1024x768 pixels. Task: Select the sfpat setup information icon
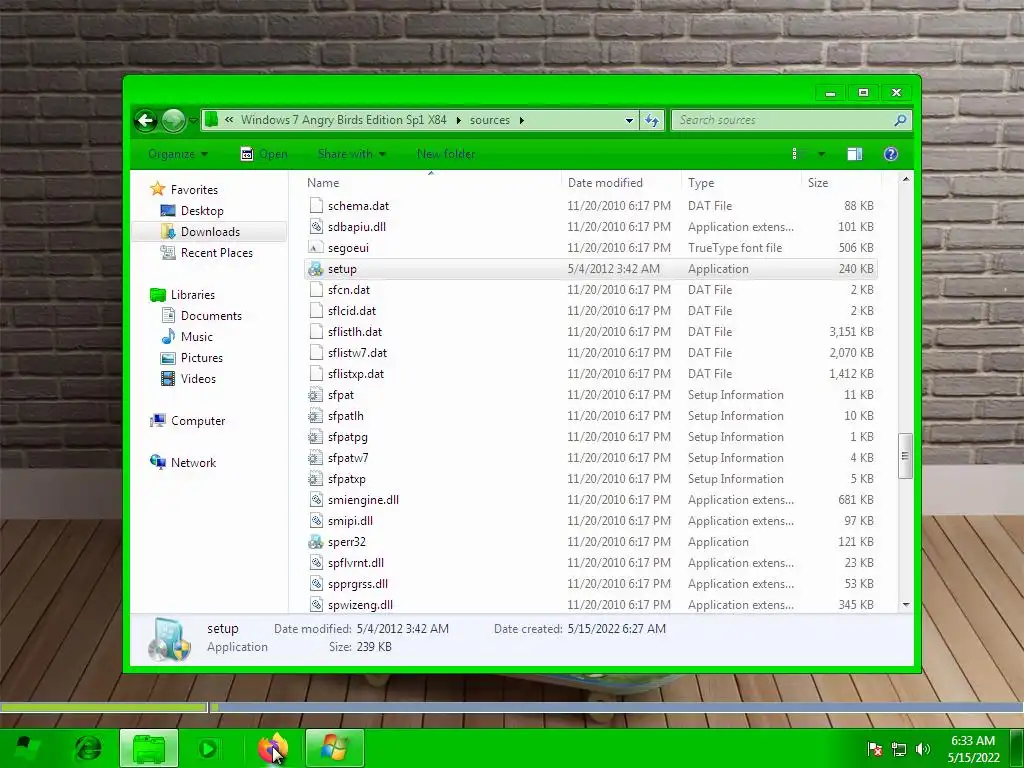point(316,395)
